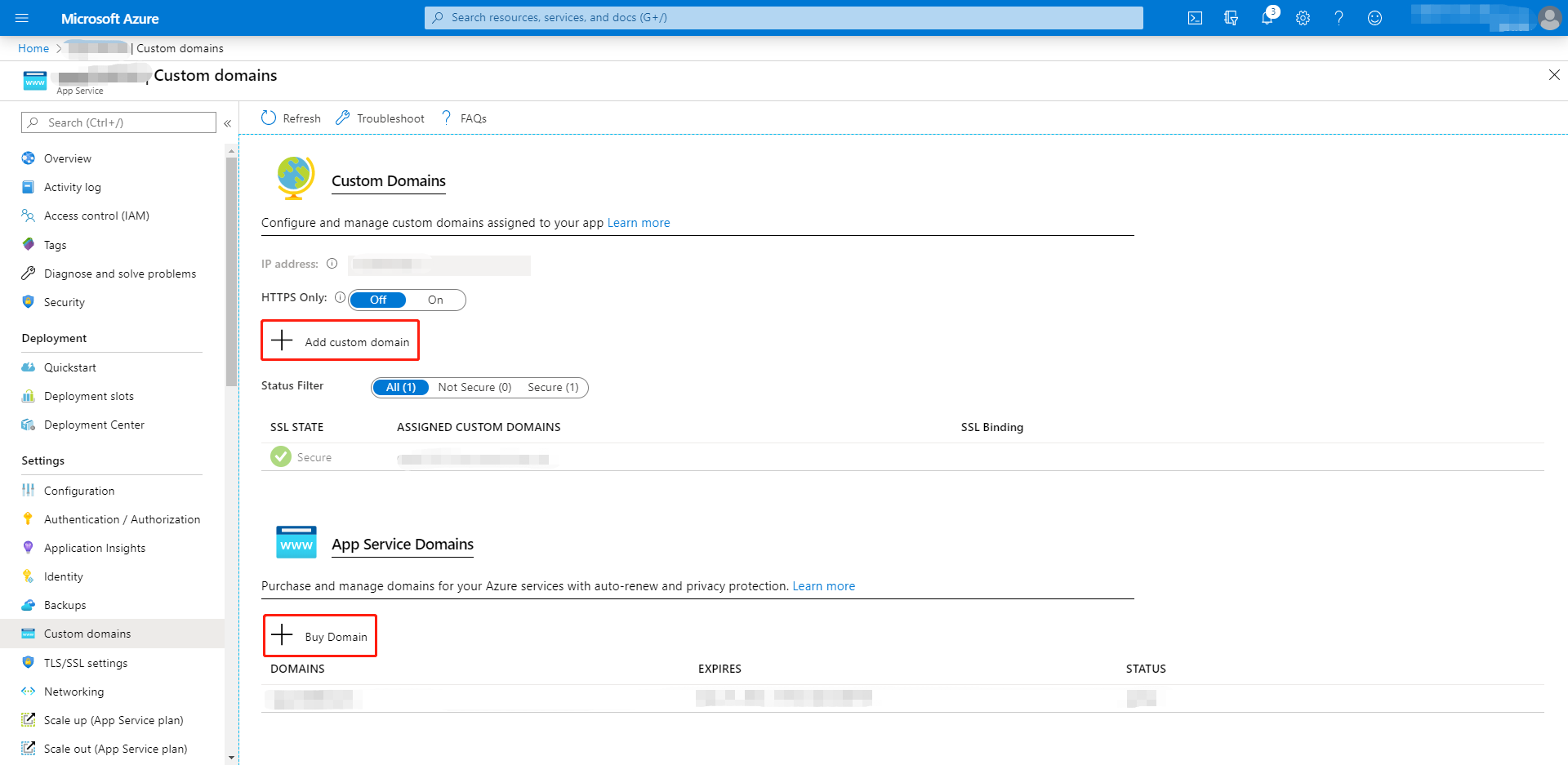The height and width of the screenshot is (765, 1568).
Task: Click the global search resources field
Action: click(784, 18)
